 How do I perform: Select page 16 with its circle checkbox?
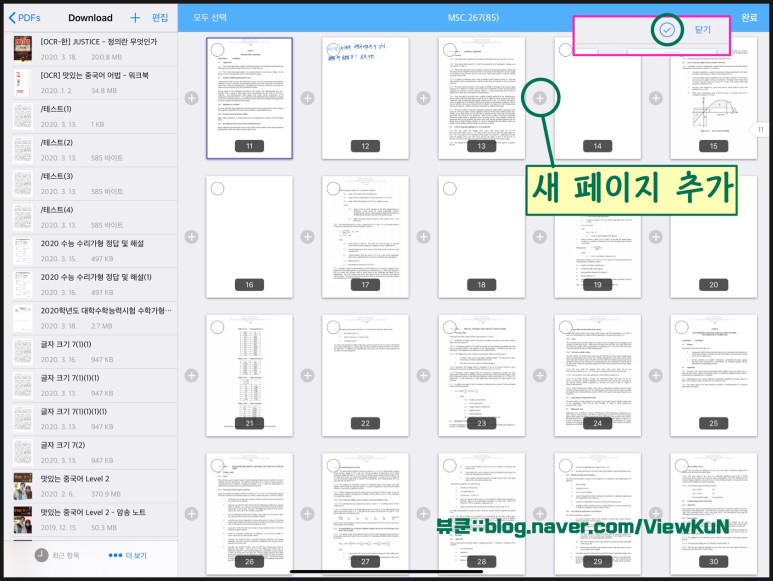[217, 189]
